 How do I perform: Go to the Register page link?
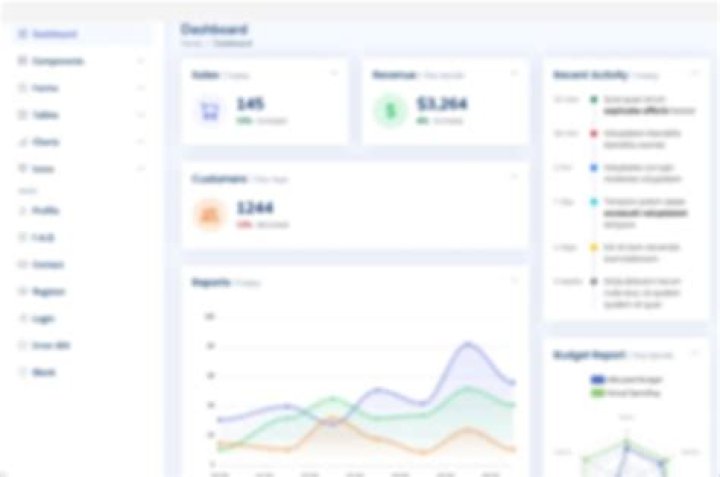tap(48, 292)
